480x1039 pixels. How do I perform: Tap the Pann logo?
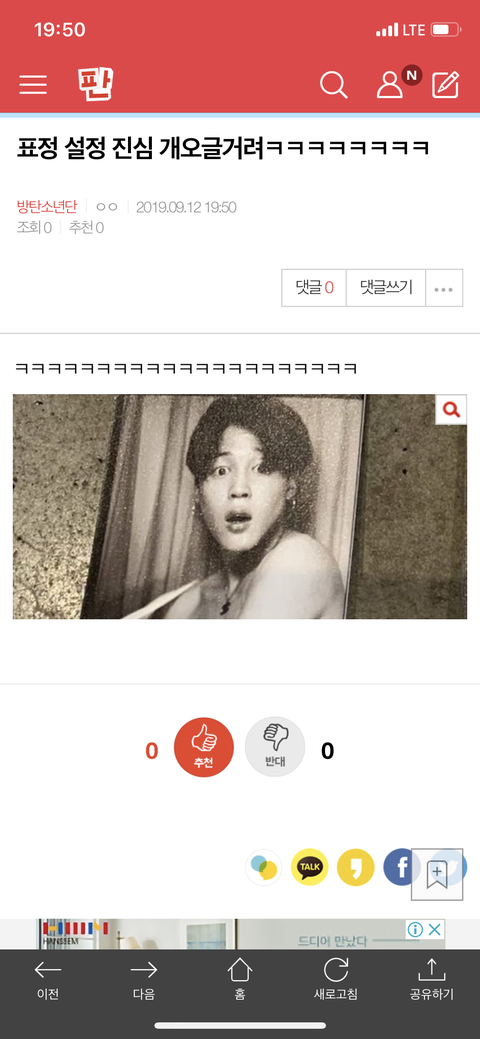(x=95, y=83)
